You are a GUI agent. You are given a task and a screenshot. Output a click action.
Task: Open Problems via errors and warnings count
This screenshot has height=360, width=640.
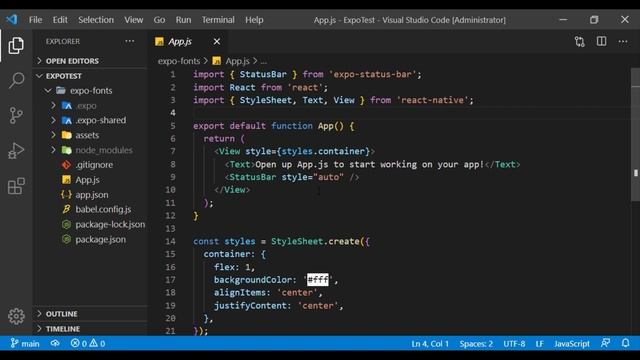coord(88,344)
